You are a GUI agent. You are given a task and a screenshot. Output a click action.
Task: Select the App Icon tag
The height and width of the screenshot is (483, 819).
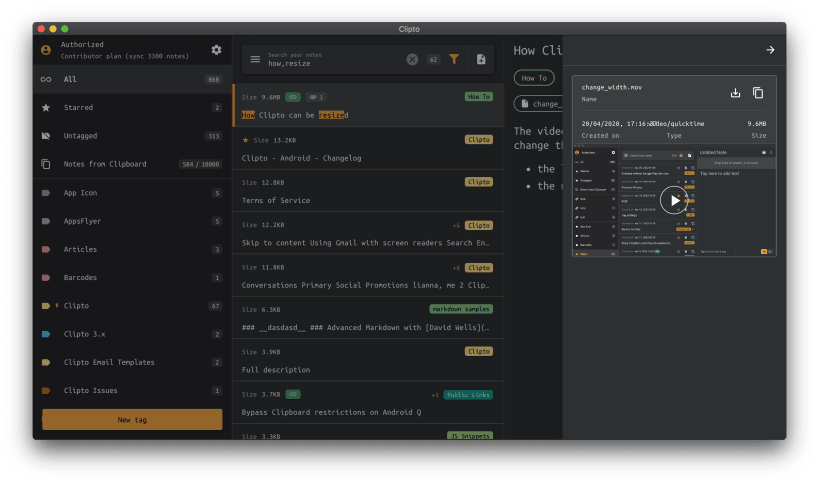pos(133,193)
